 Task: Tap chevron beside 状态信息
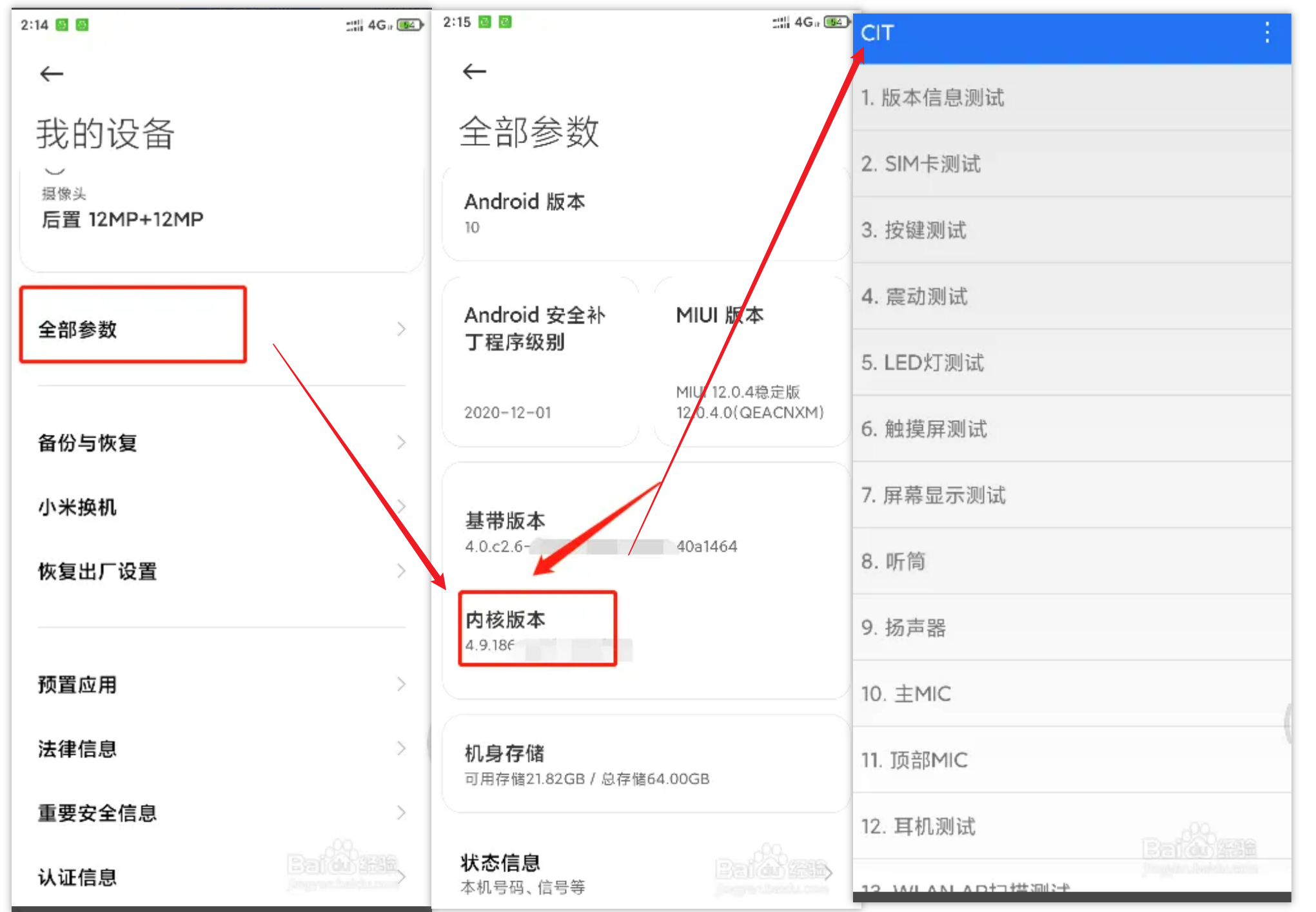tap(829, 873)
